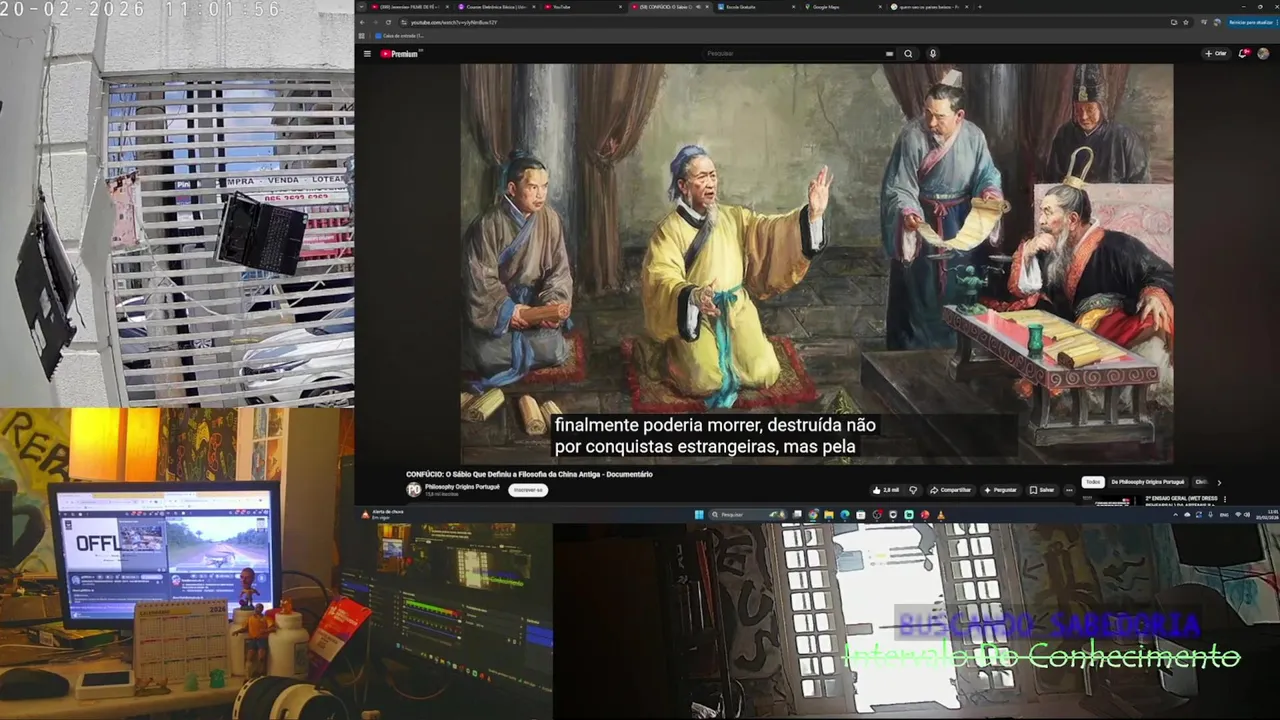This screenshot has width=1280, height=720.
Task: Go back with browser back arrow
Action: [362, 22]
